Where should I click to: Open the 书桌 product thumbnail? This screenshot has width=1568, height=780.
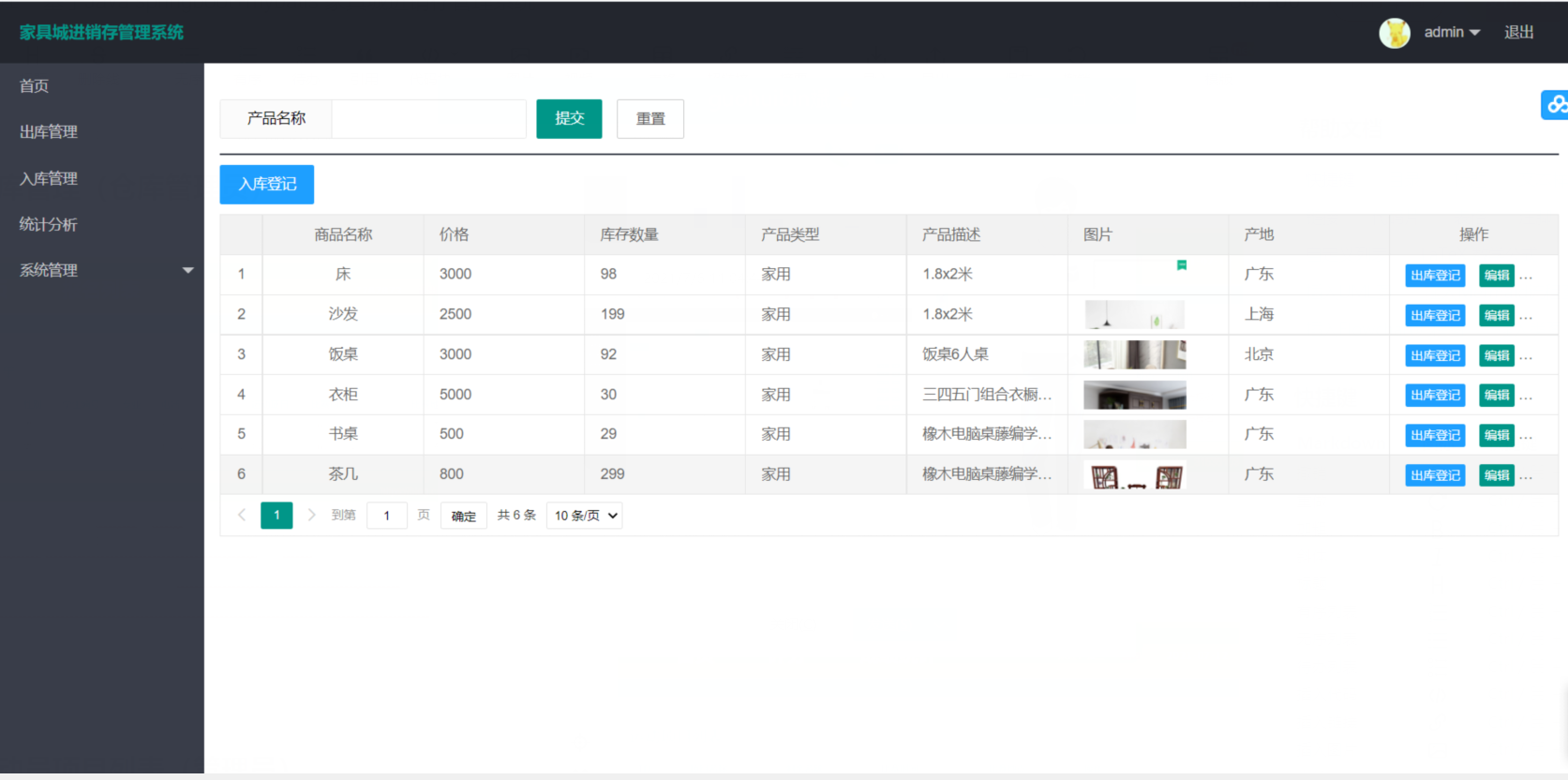(x=1135, y=435)
